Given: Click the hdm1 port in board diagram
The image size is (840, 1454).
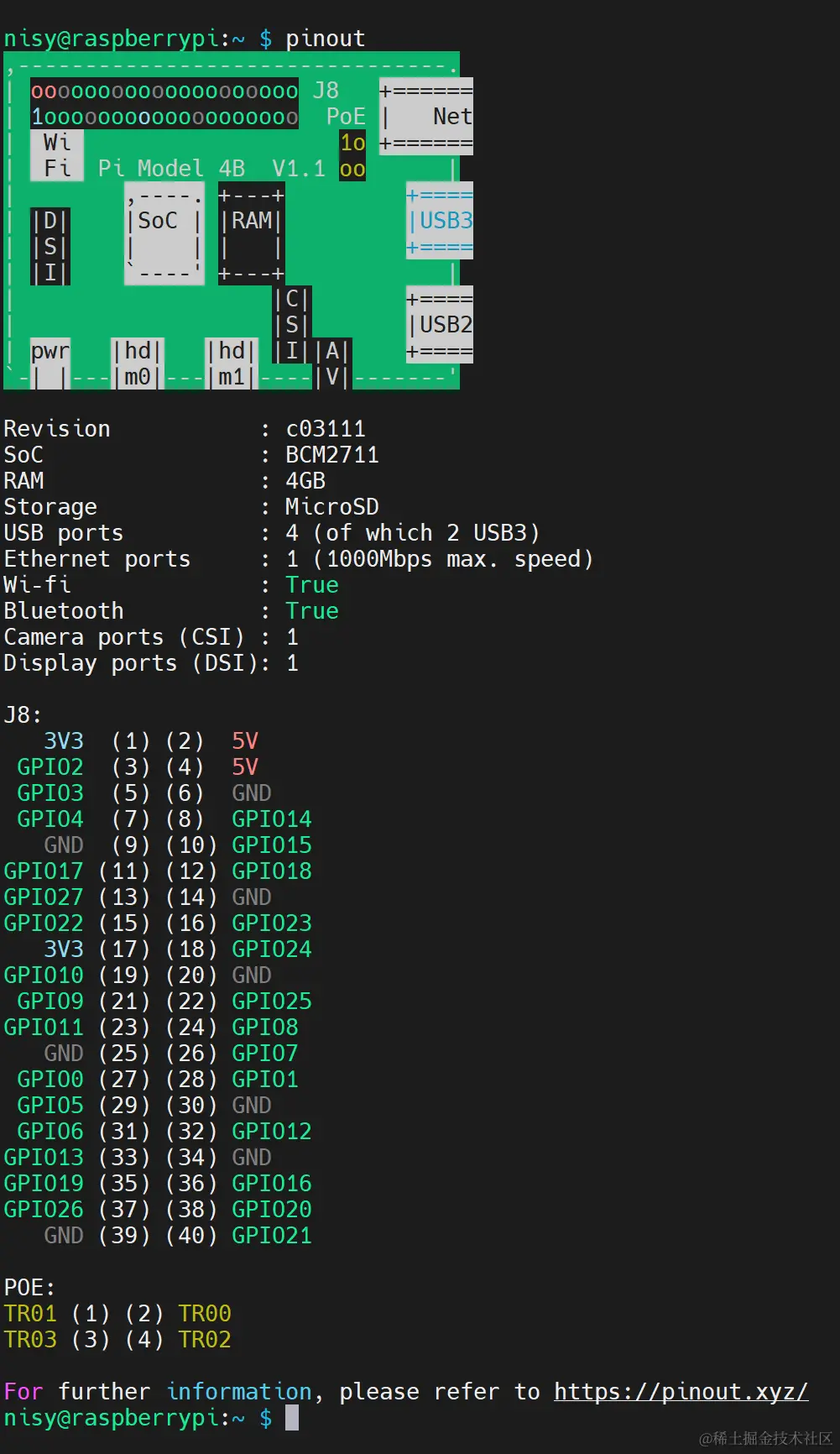Looking at the screenshot, I should click(x=232, y=363).
